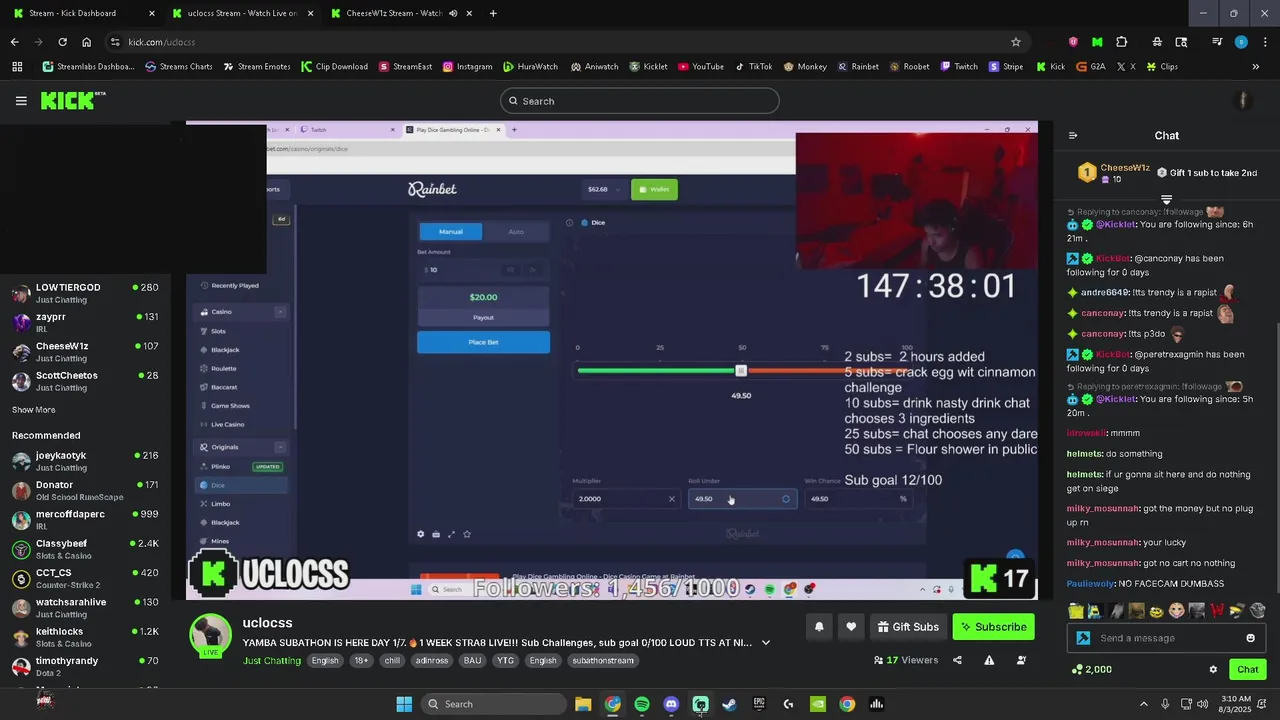Screen dimensions: 1280x720
Task: Mute the CheeseW1z tab audio icon
Action: click(453, 13)
